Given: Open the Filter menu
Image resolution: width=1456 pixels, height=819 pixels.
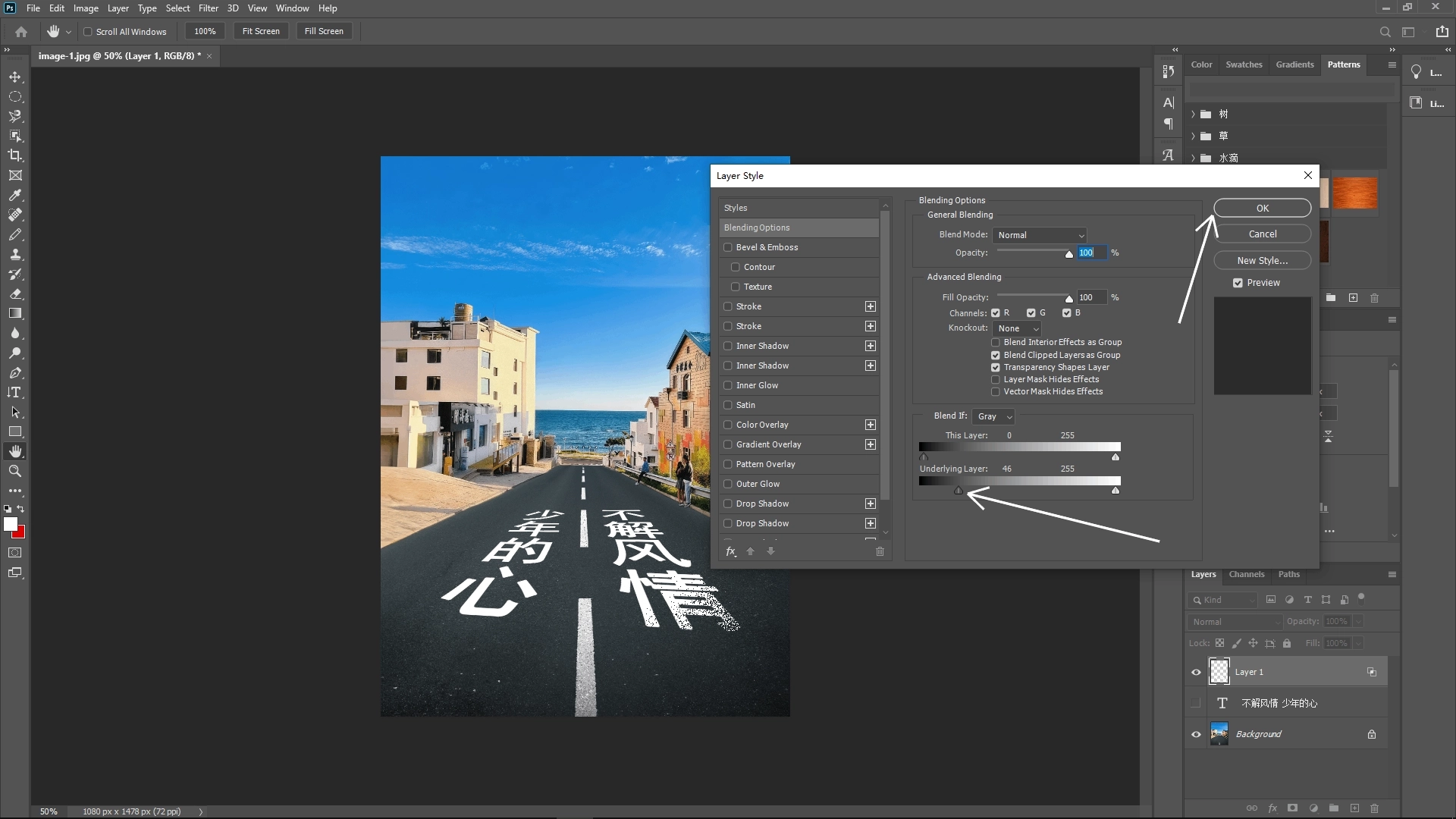Looking at the screenshot, I should point(209,8).
